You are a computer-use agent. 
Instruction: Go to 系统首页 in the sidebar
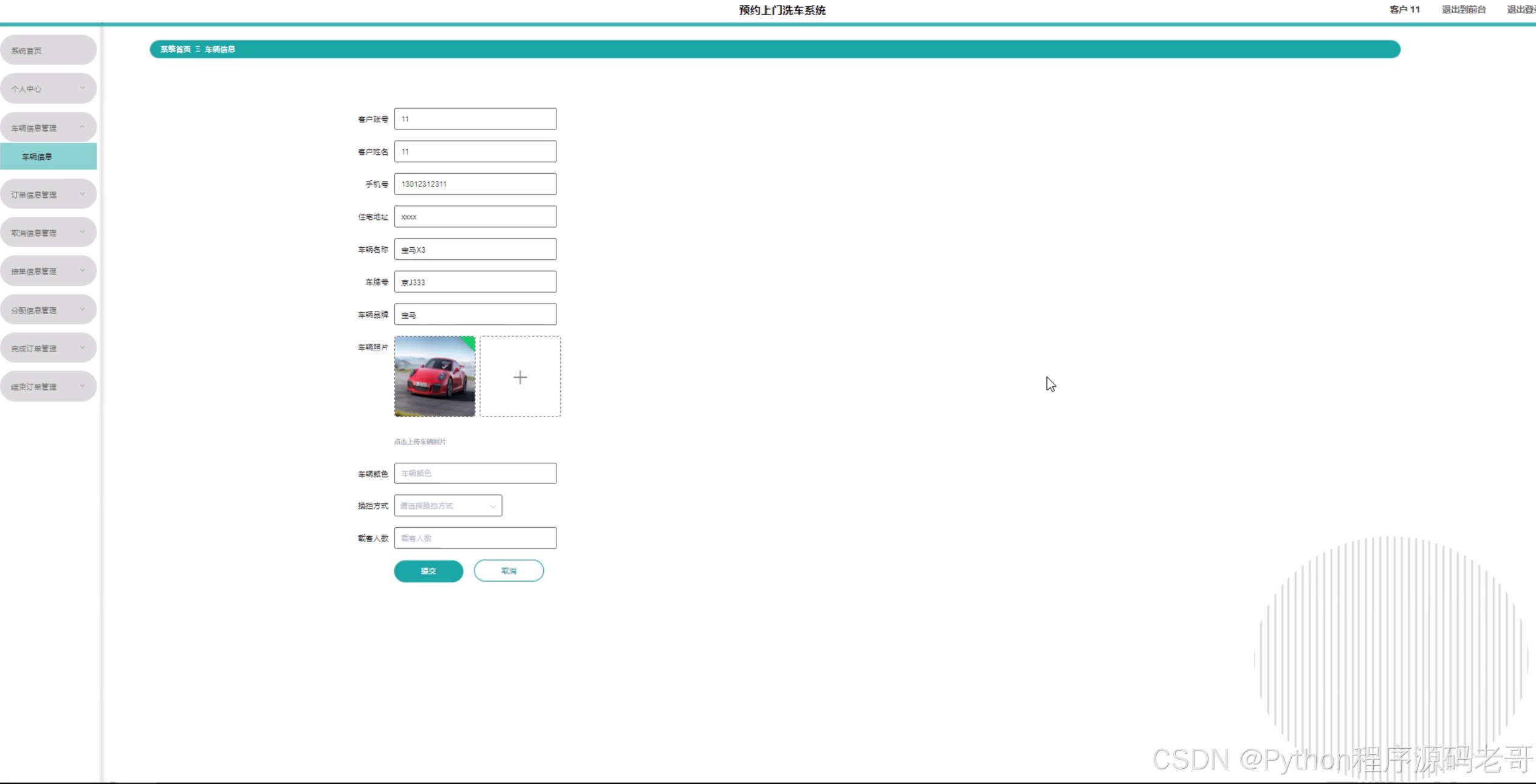pos(48,50)
